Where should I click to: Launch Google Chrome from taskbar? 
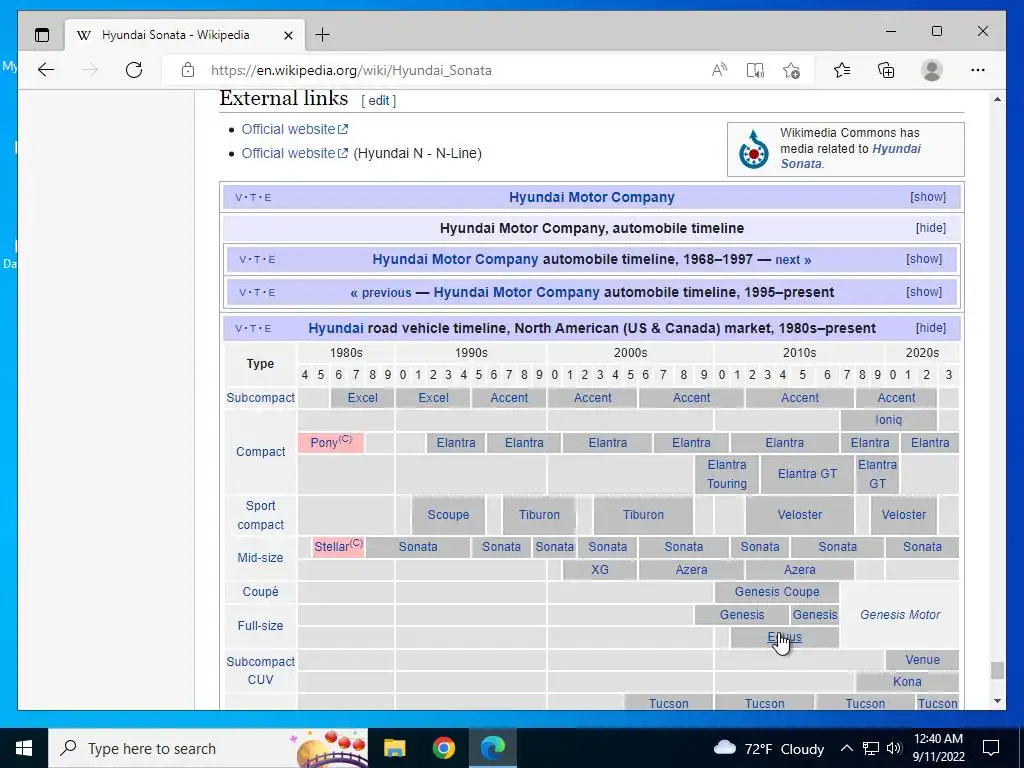coord(443,748)
